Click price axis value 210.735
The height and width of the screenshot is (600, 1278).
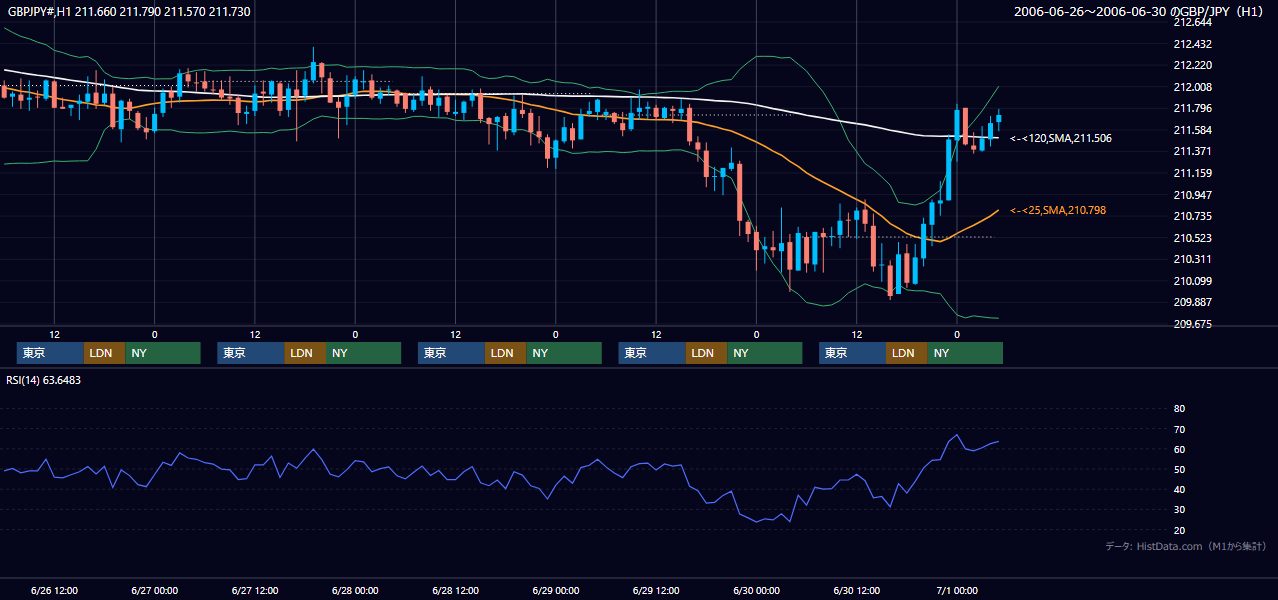pyautogui.click(x=1194, y=216)
